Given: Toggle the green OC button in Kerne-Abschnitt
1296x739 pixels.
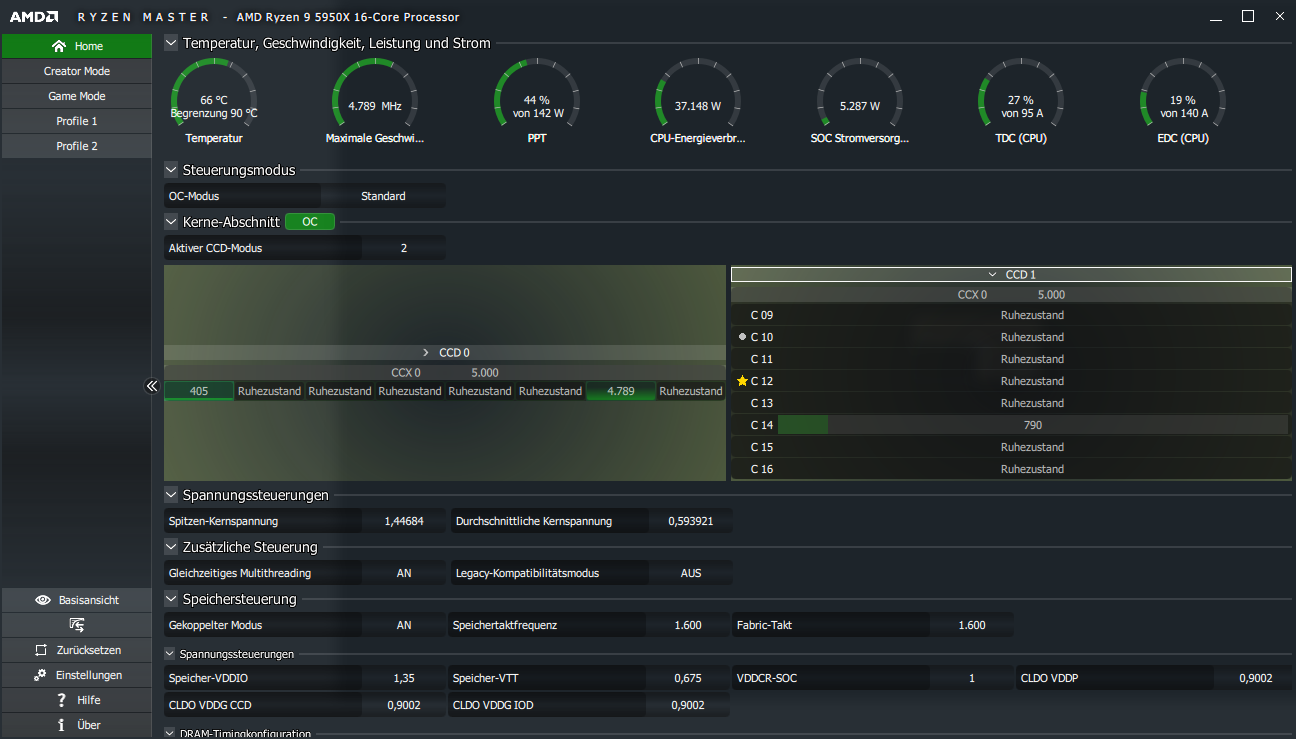Looking at the screenshot, I should 310,222.
